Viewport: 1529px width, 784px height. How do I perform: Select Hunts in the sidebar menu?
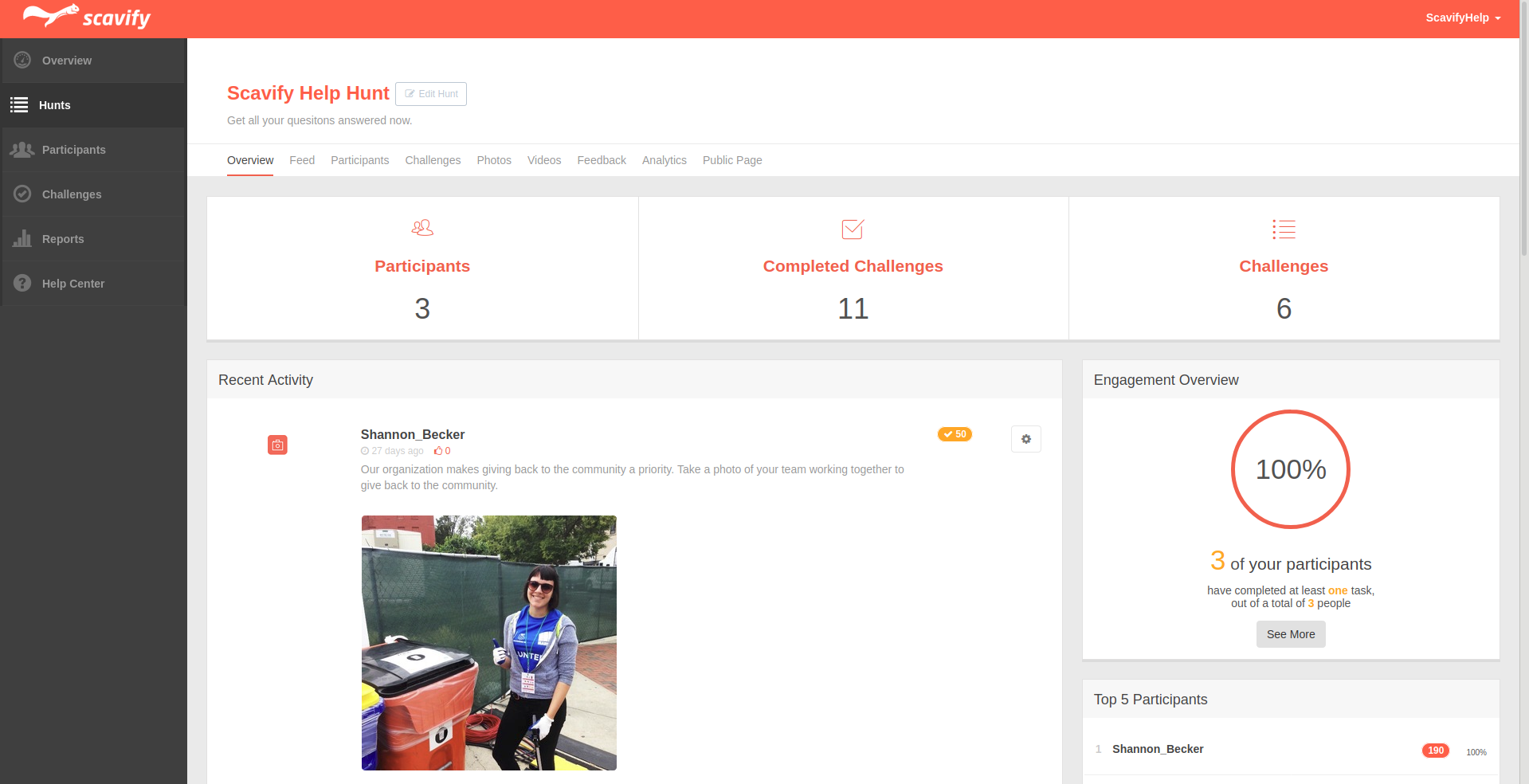(54, 105)
